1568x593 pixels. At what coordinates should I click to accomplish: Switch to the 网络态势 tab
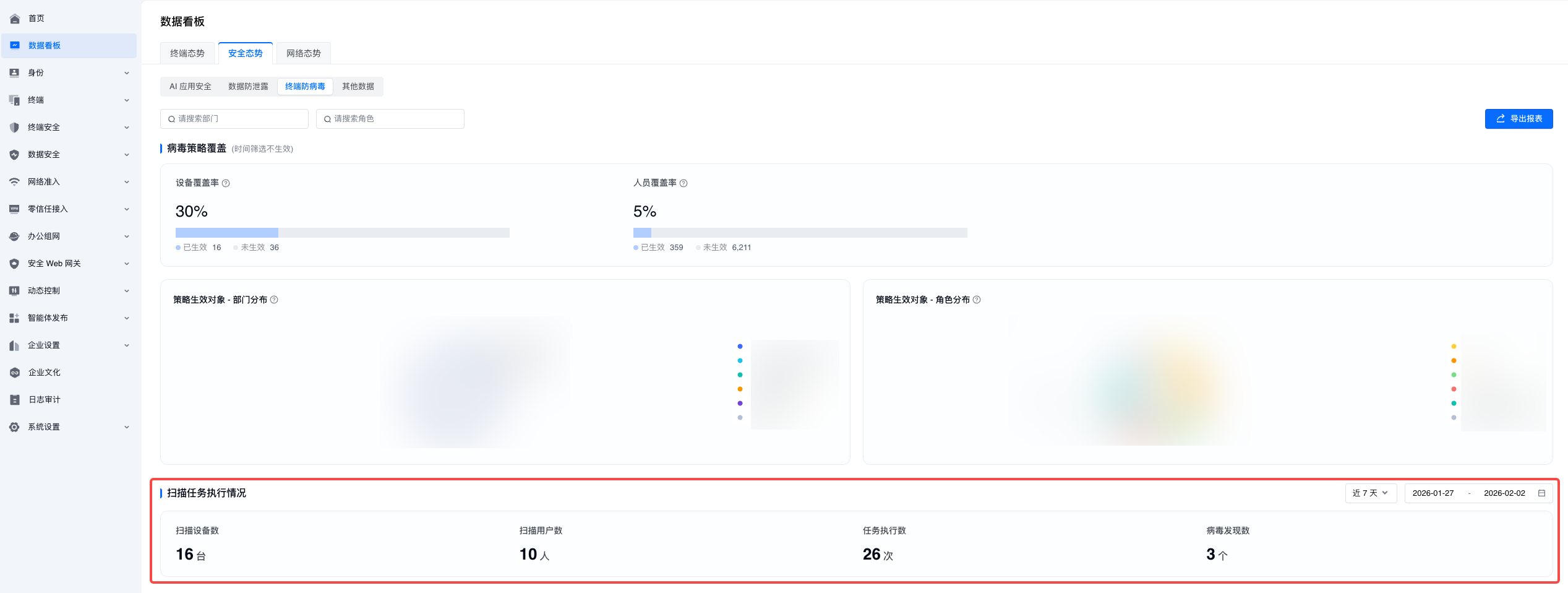[304, 53]
